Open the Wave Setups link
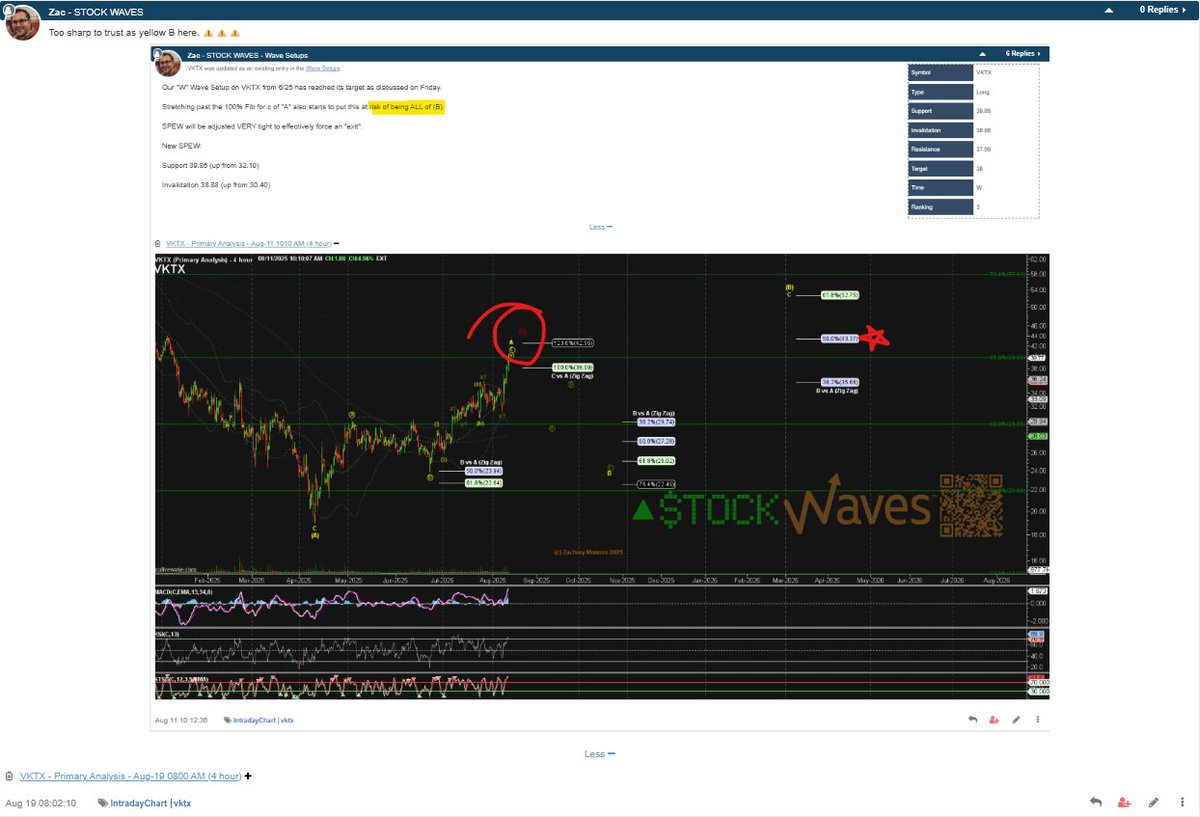1200x817 pixels. coord(323,68)
